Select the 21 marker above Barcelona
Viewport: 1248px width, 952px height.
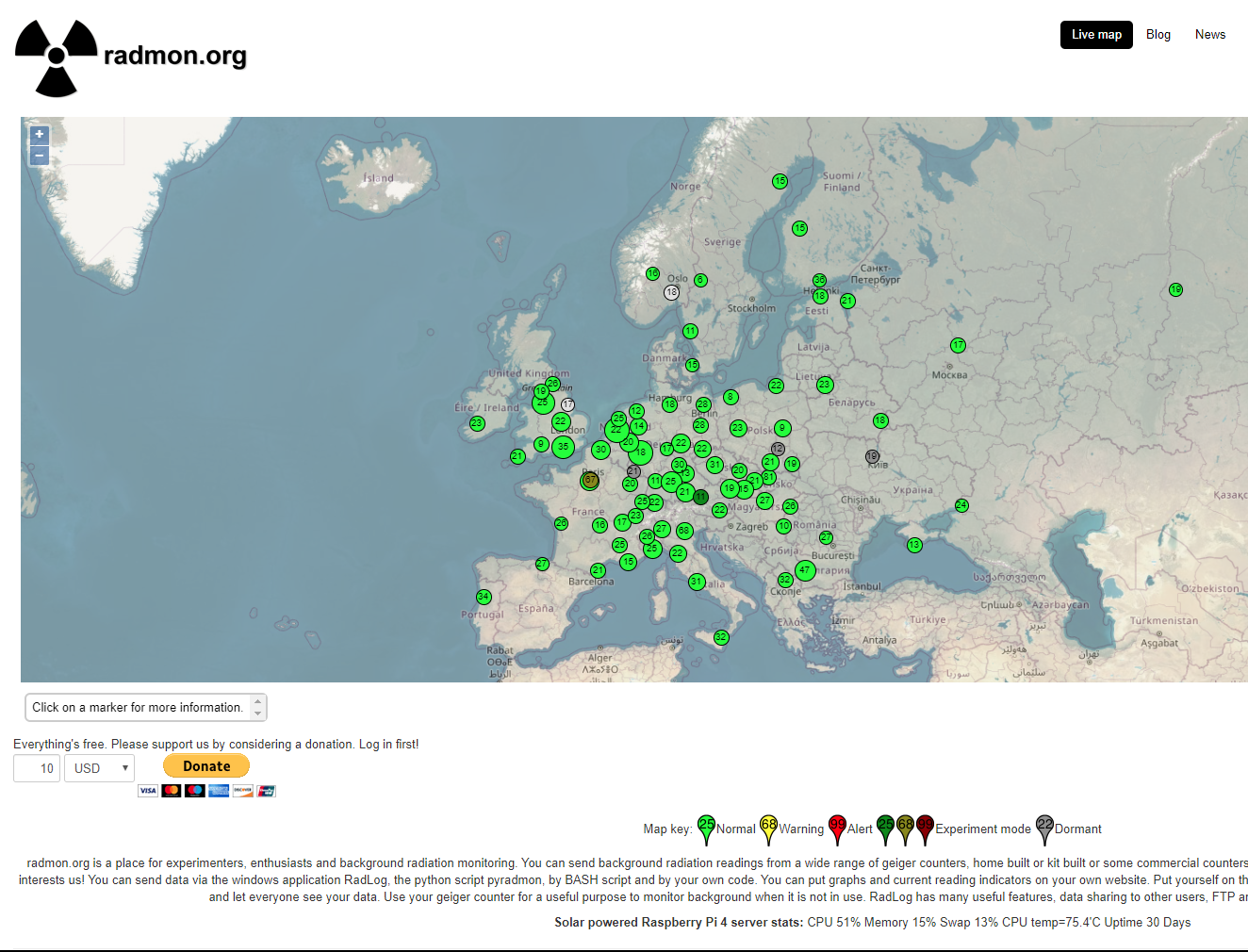pyautogui.click(x=598, y=570)
